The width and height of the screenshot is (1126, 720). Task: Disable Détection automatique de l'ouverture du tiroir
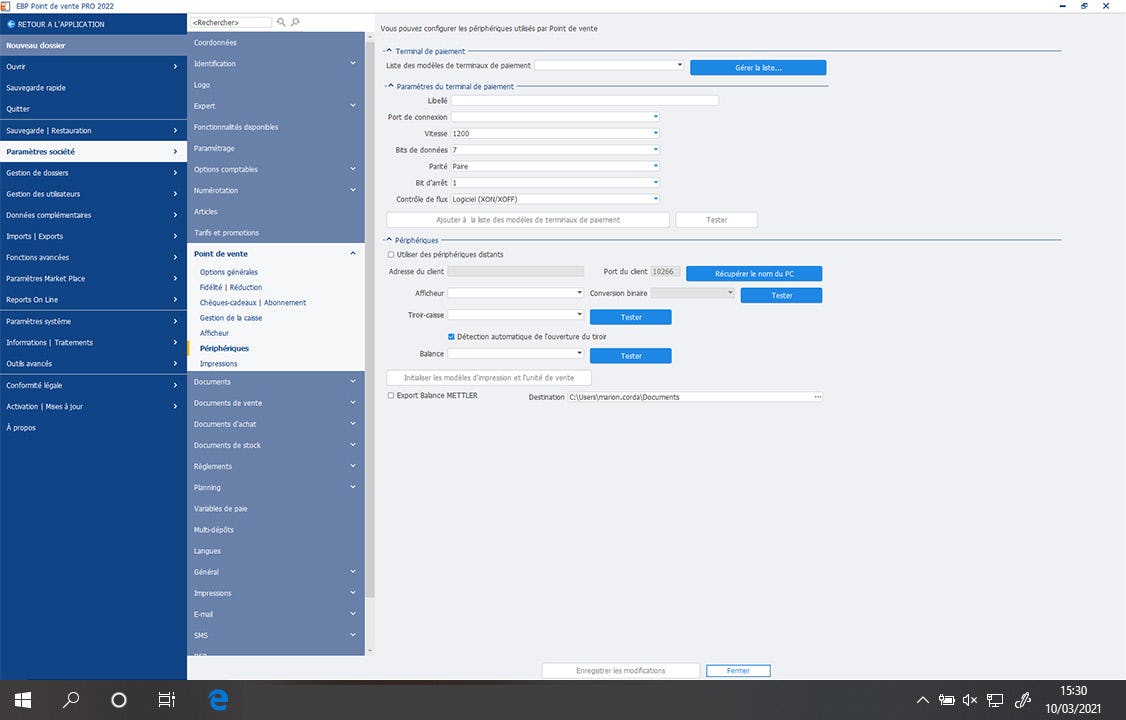[x=451, y=338]
